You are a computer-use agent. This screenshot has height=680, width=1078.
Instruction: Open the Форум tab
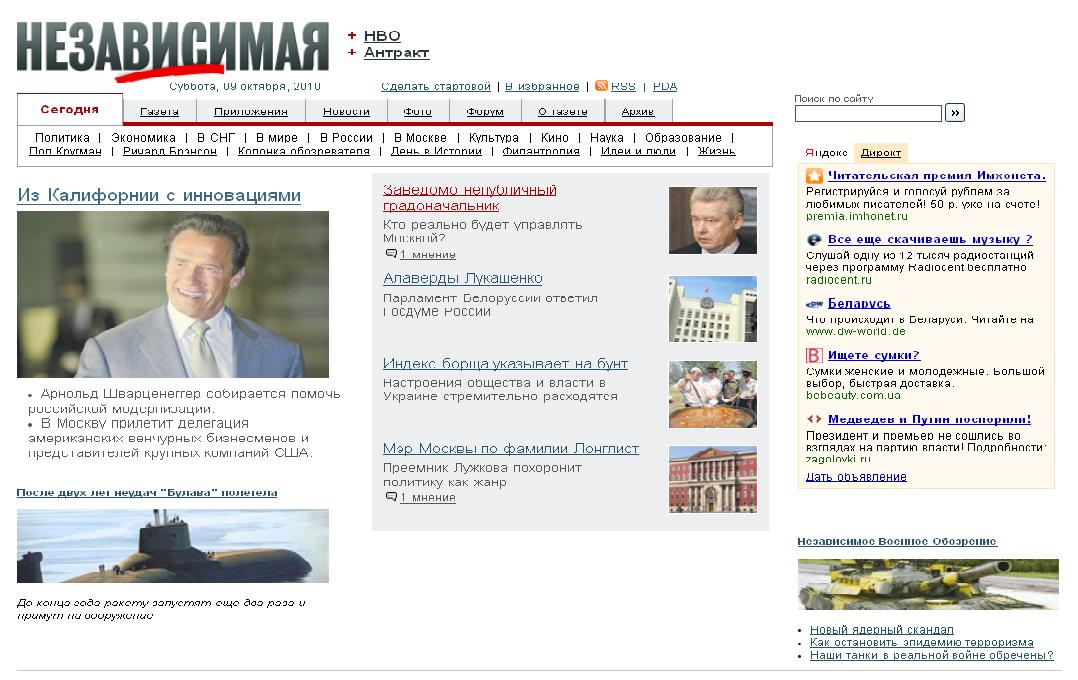click(485, 111)
